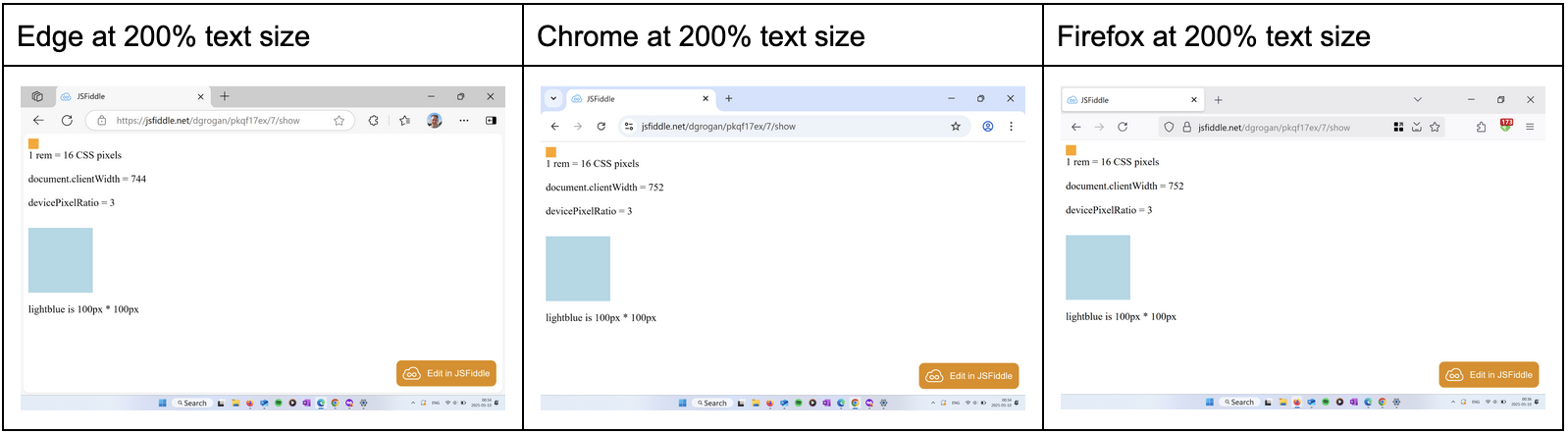Click Edge's favorites star-list icon
The width and height of the screenshot is (1568, 434).
(x=404, y=121)
